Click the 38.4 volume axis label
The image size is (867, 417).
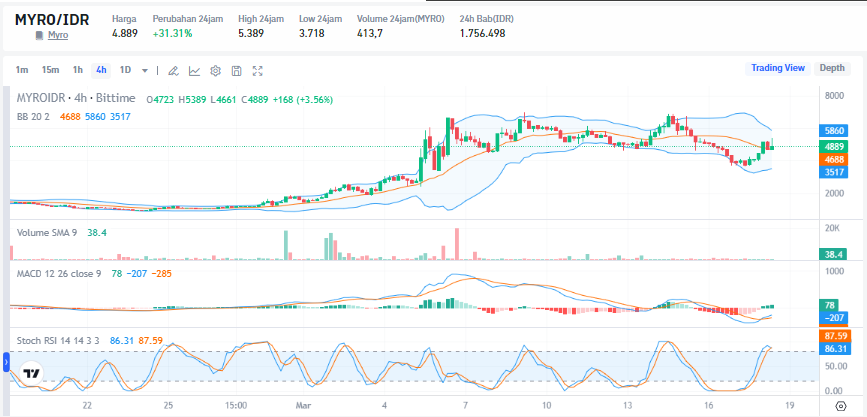[834, 254]
